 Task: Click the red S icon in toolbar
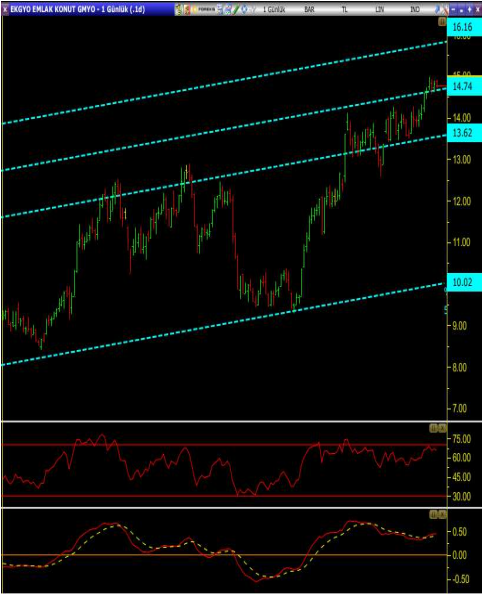[187, 9]
